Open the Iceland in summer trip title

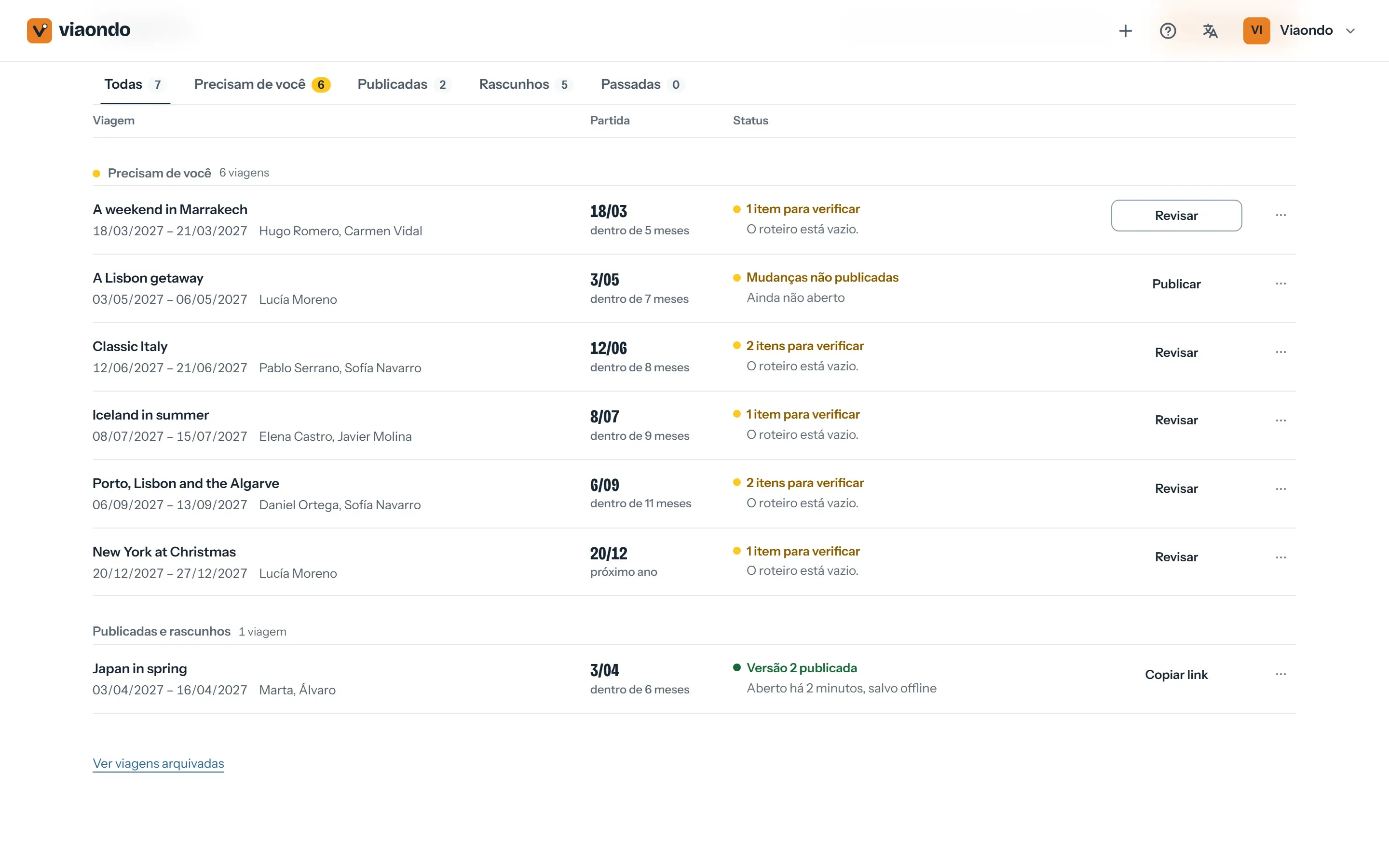[150, 415]
